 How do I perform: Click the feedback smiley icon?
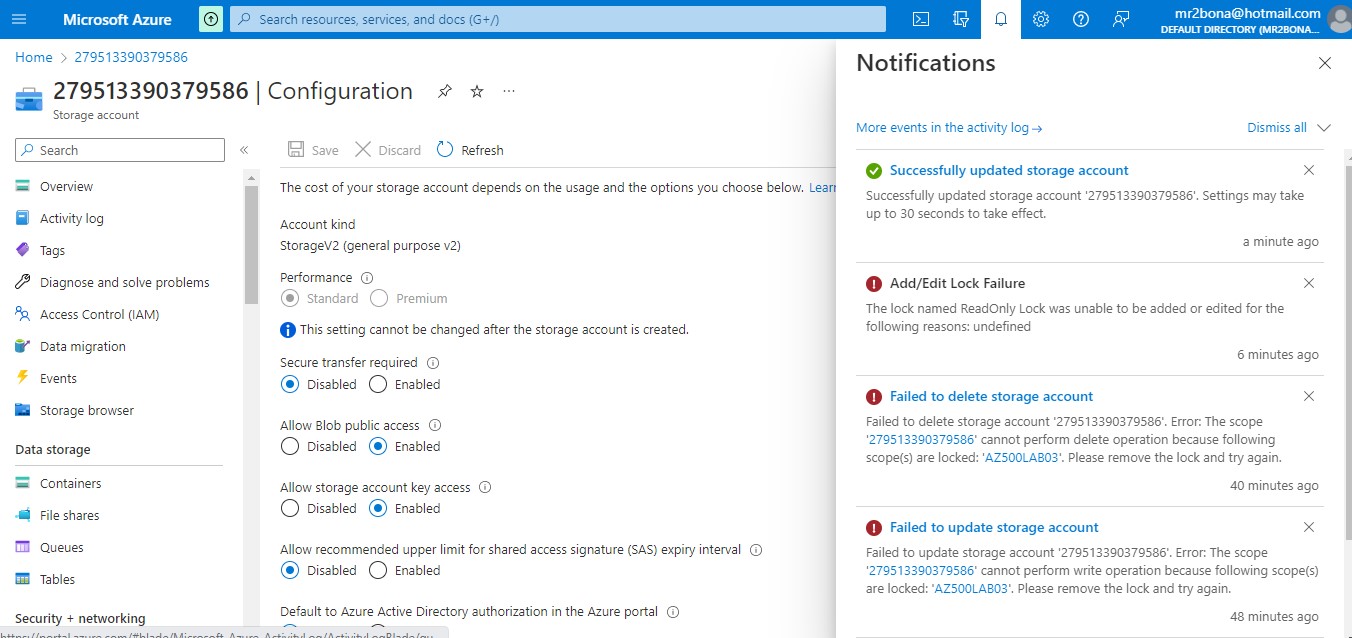pyautogui.click(x=1120, y=19)
